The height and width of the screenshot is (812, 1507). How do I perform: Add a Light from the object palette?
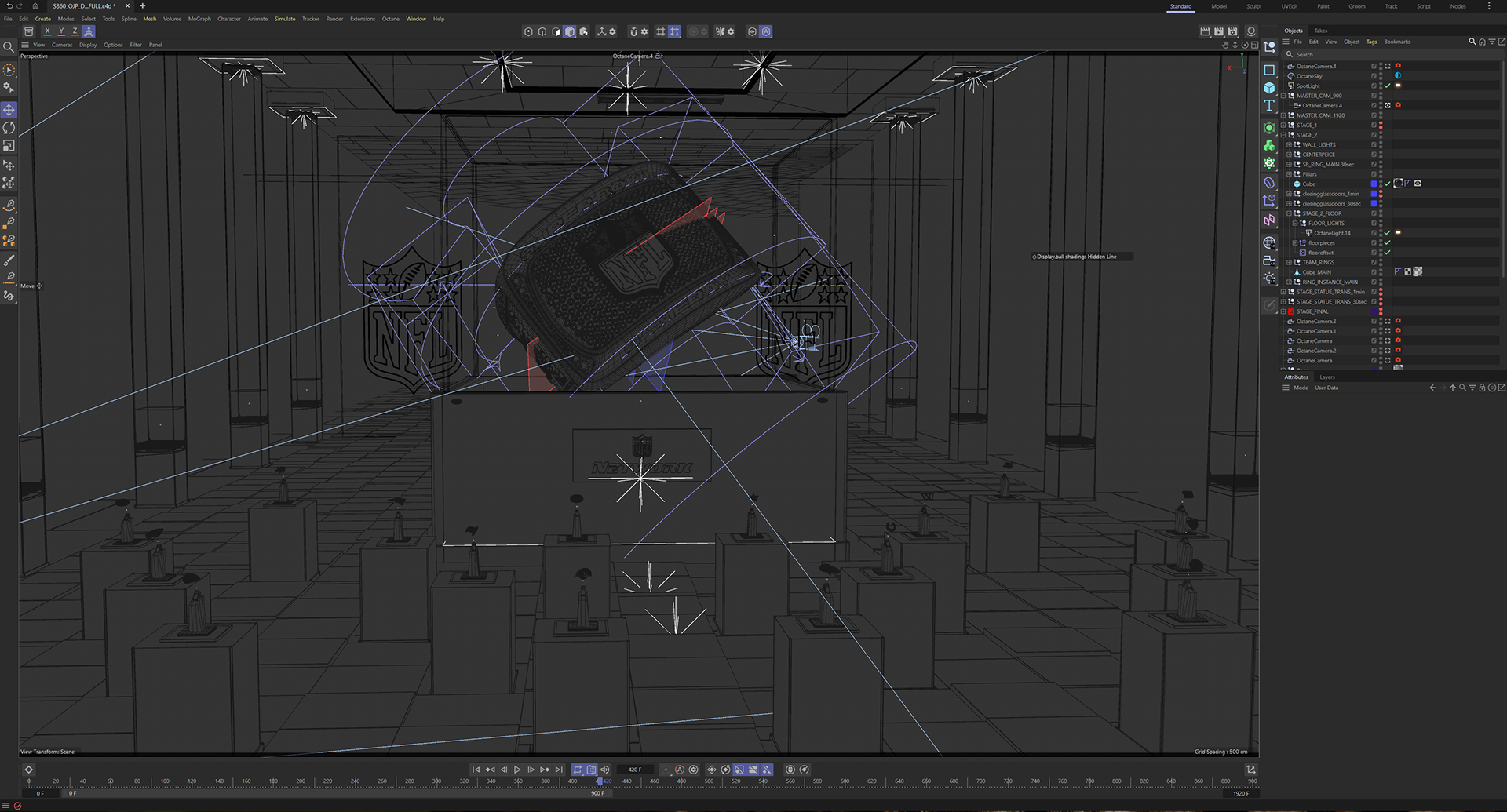[x=1269, y=279]
